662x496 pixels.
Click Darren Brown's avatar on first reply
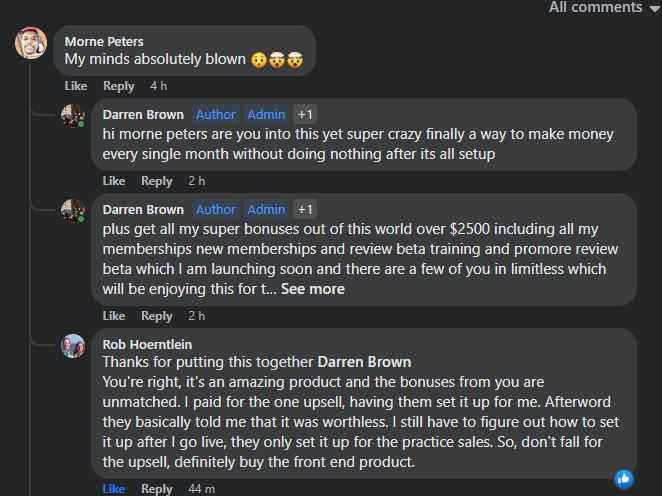click(72, 115)
